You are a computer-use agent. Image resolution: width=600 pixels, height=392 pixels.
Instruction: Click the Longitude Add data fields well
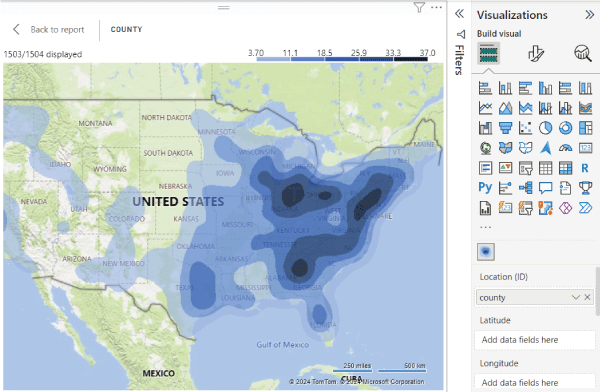pyautogui.click(x=535, y=382)
